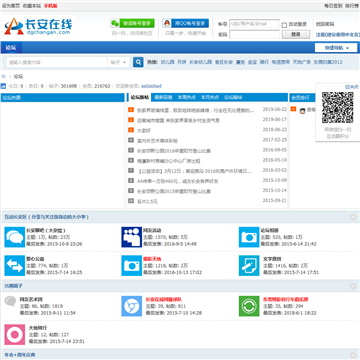Click the member avatar in 会员排行
360x360 pixels.
pos(303,111)
